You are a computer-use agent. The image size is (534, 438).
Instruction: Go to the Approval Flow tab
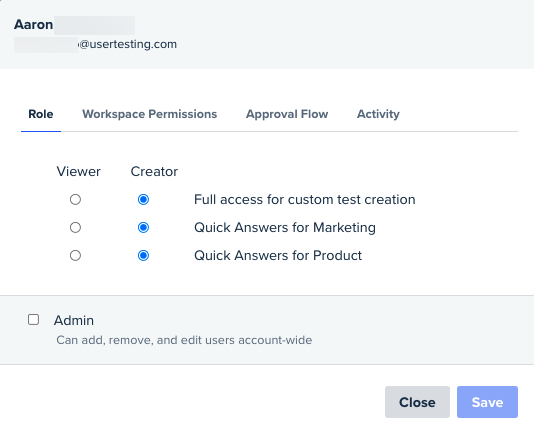(x=287, y=114)
